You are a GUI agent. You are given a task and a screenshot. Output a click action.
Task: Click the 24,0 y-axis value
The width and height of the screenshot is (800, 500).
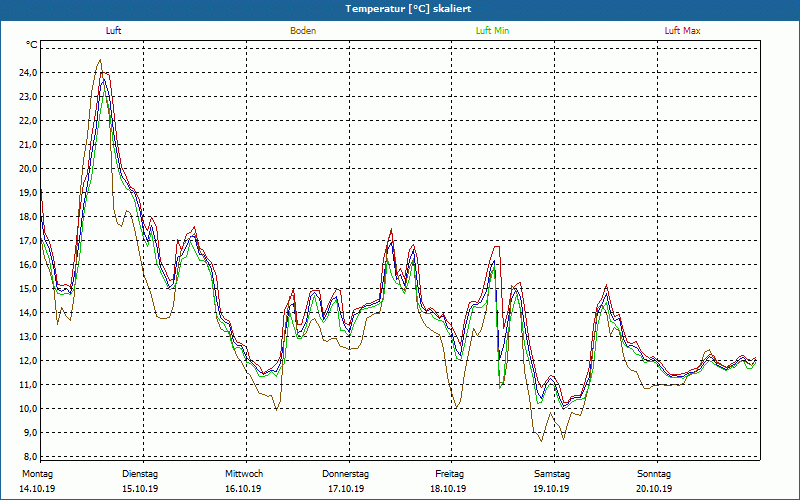click(29, 72)
